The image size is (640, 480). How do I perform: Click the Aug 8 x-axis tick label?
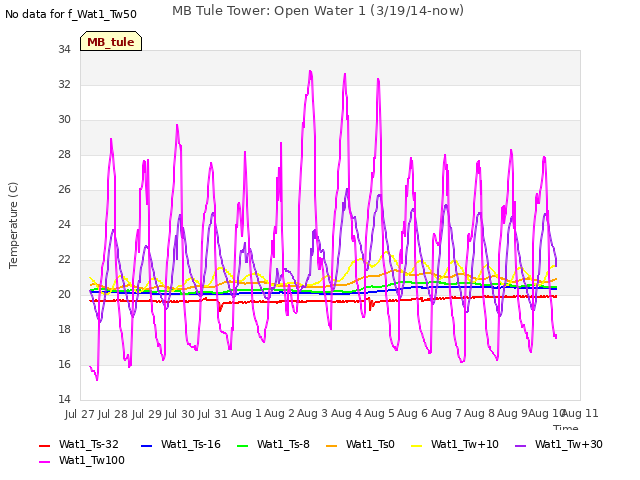point(479,413)
